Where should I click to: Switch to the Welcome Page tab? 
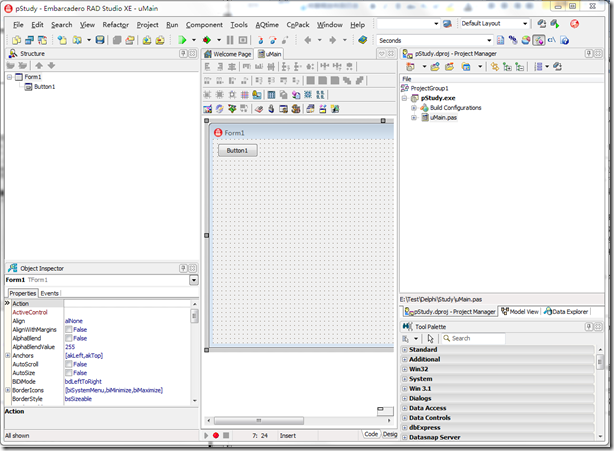pyautogui.click(x=228, y=54)
